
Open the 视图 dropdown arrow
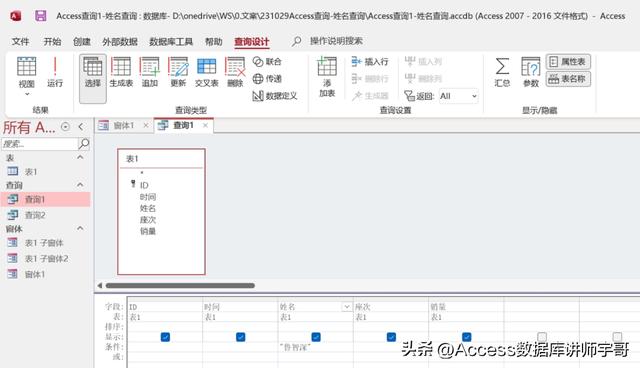27,94
